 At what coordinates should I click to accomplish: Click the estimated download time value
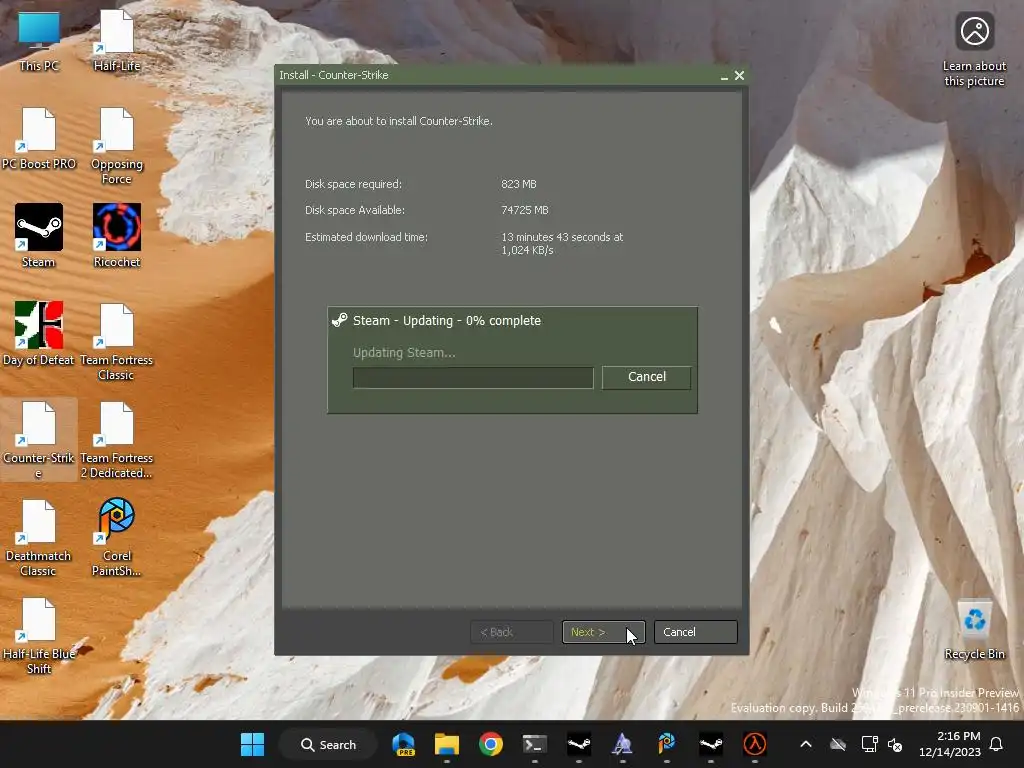click(562, 244)
